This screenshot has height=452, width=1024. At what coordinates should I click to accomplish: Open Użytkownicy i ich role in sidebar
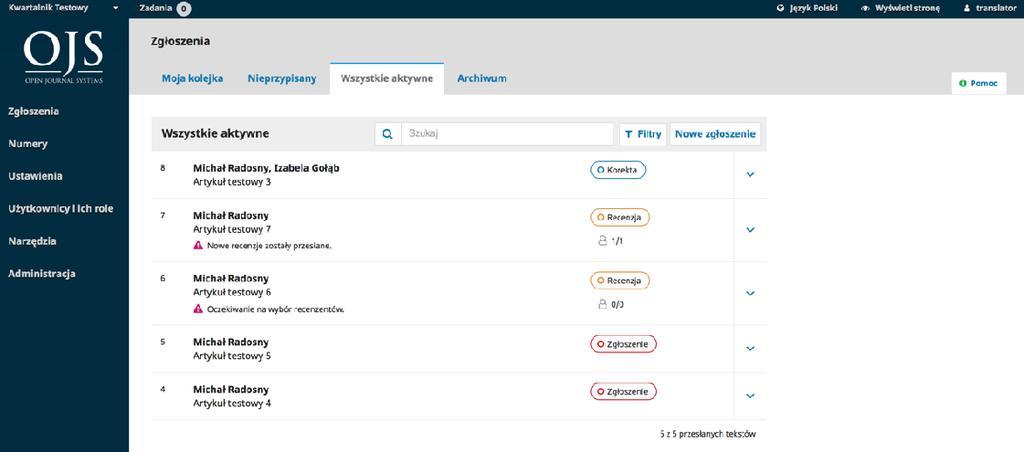click(x=61, y=209)
